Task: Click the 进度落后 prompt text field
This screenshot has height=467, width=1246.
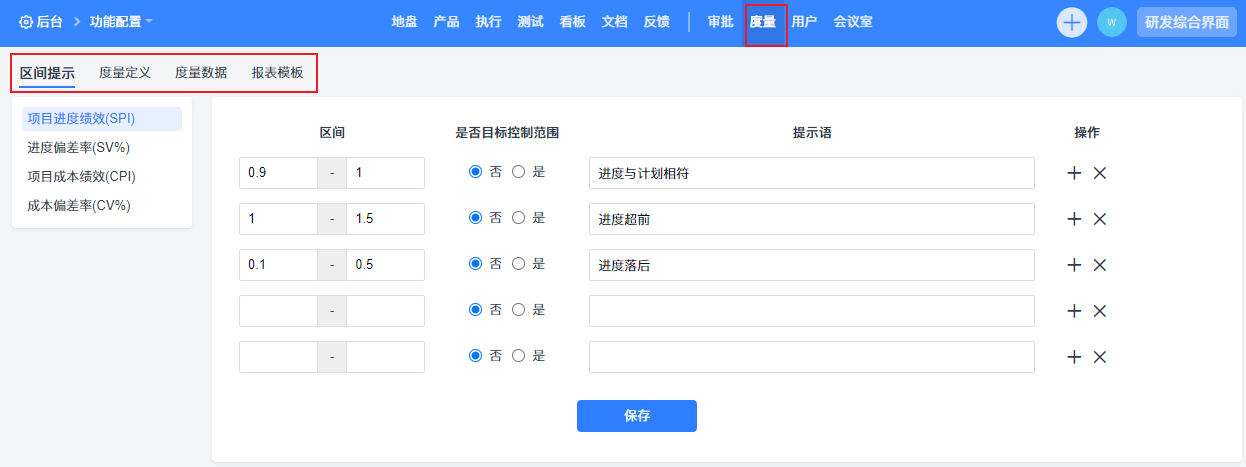Action: (x=811, y=265)
